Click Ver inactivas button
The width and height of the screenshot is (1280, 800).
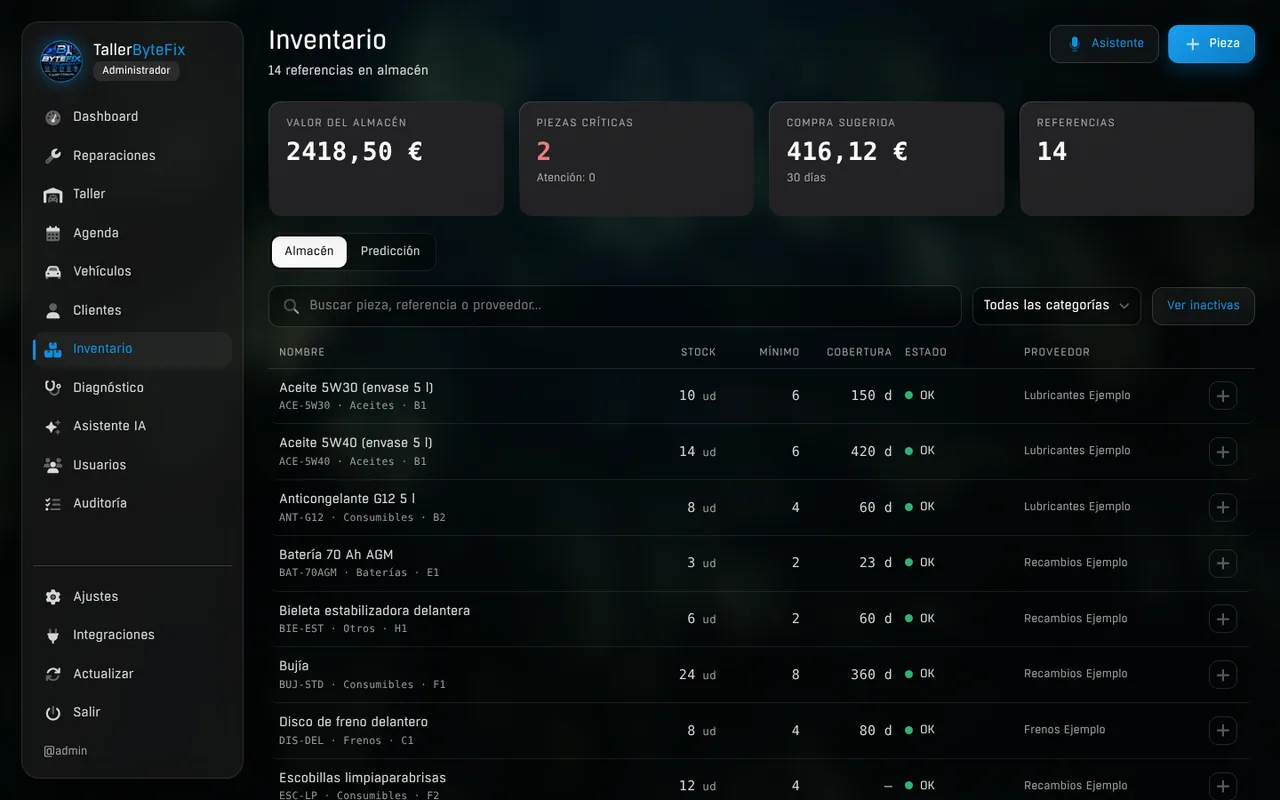coord(1203,306)
